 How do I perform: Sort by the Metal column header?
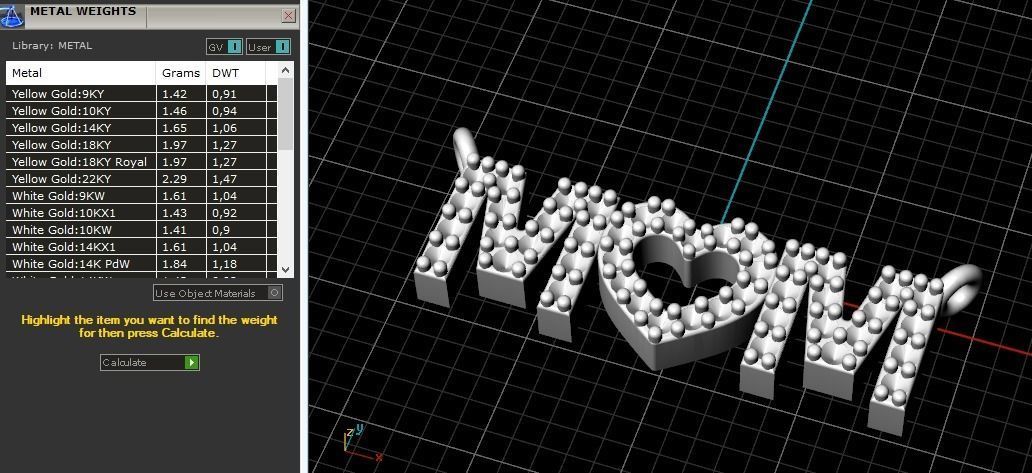point(81,73)
